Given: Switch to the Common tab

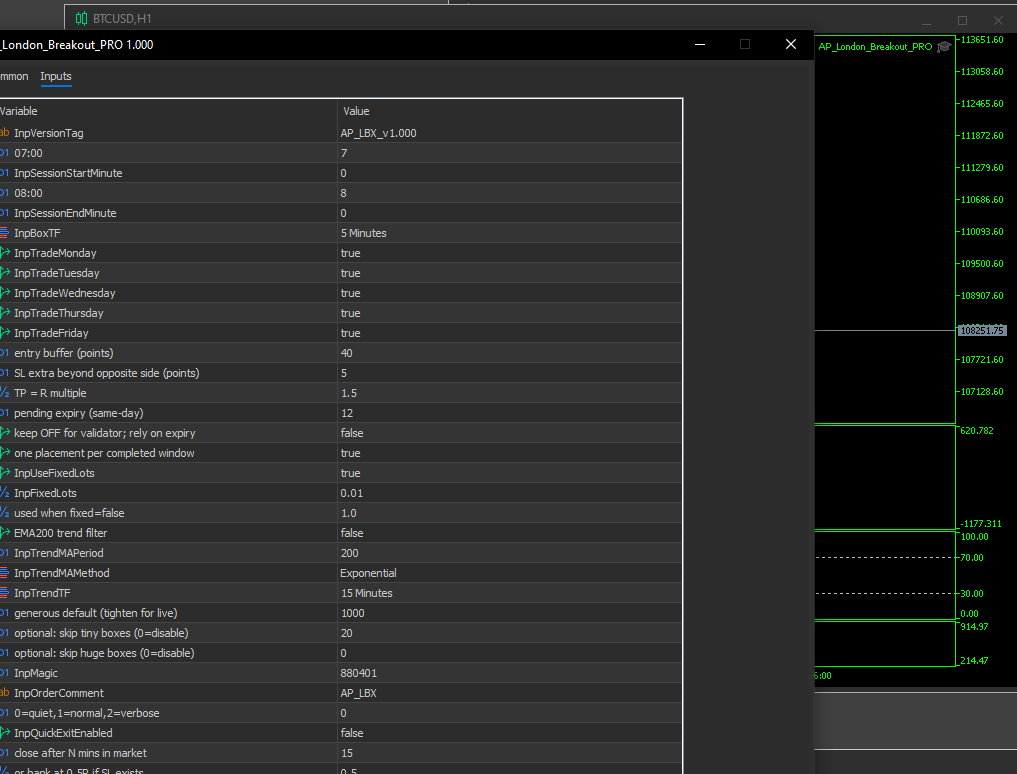Looking at the screenshot, I should [14, 76].
